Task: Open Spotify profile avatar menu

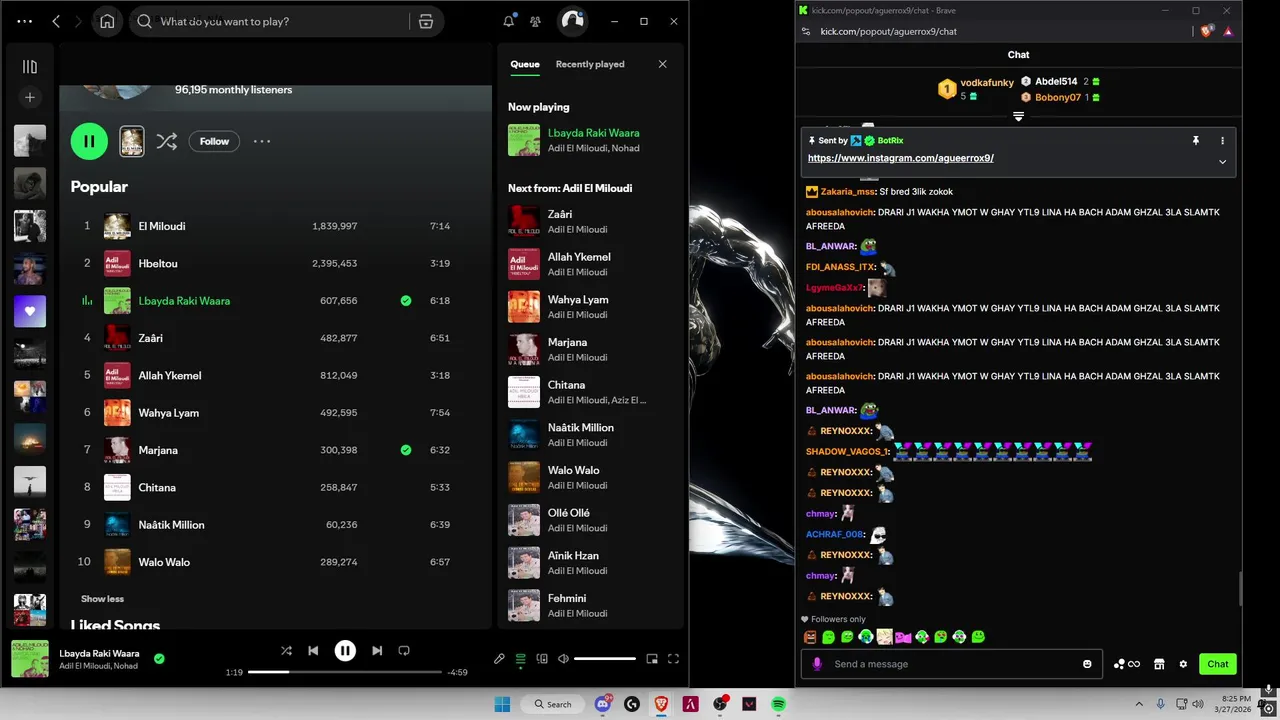Action: point(572,21)
